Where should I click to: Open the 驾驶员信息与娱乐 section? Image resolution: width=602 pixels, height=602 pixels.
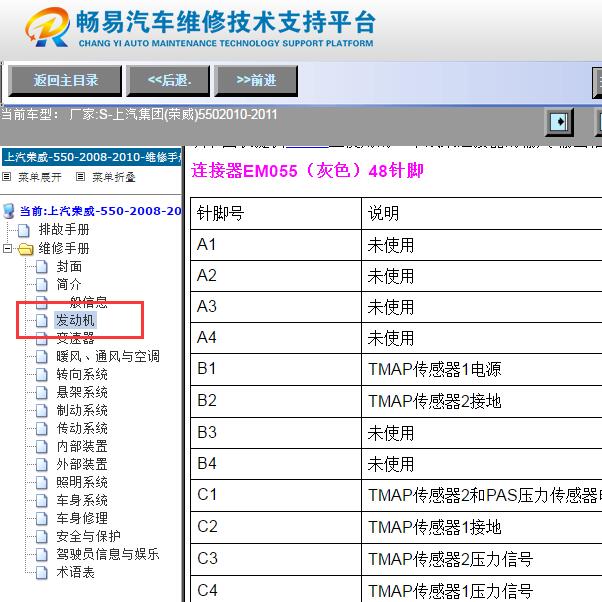108,554
